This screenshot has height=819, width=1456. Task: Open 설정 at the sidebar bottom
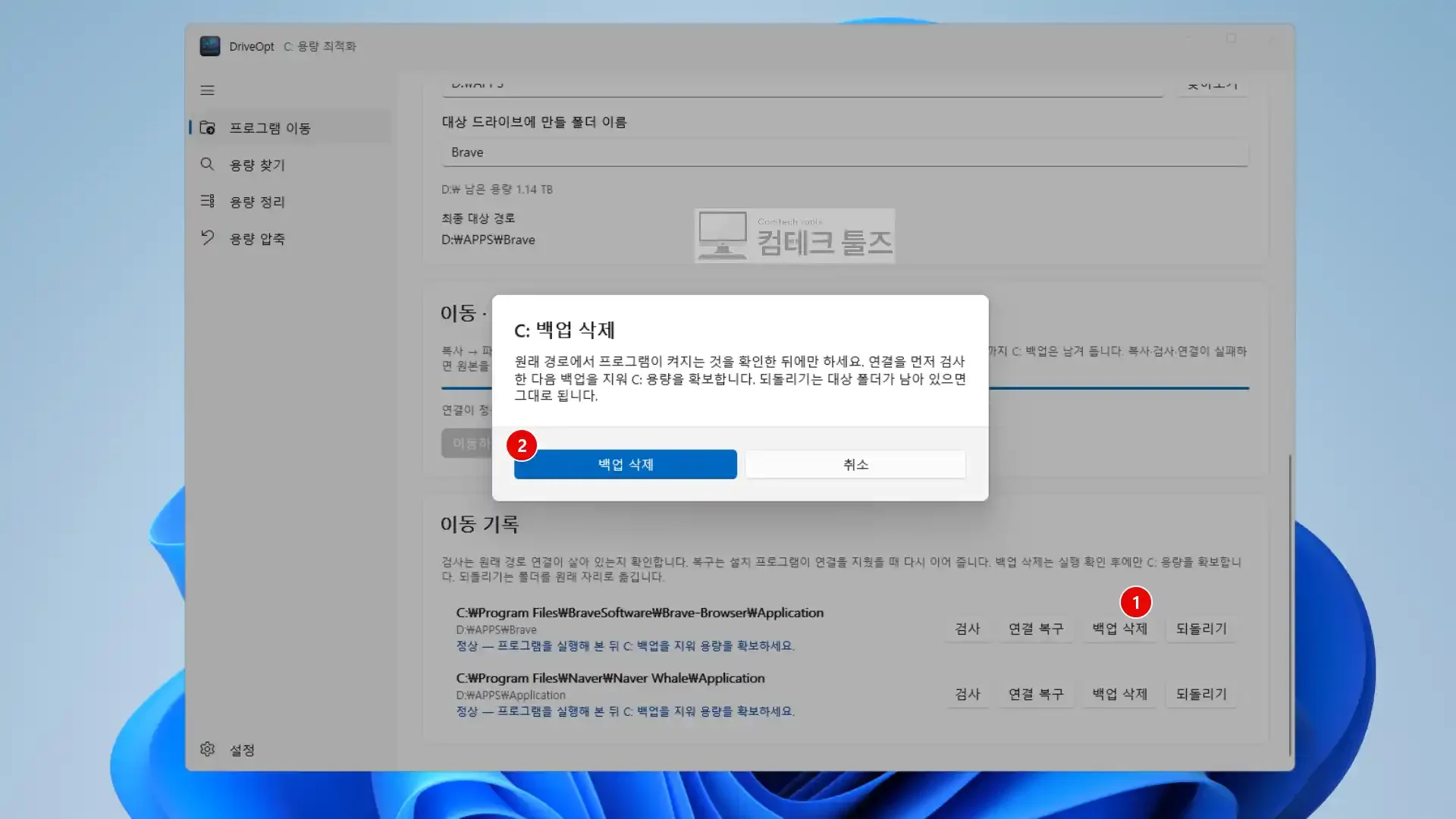point(289,749)
